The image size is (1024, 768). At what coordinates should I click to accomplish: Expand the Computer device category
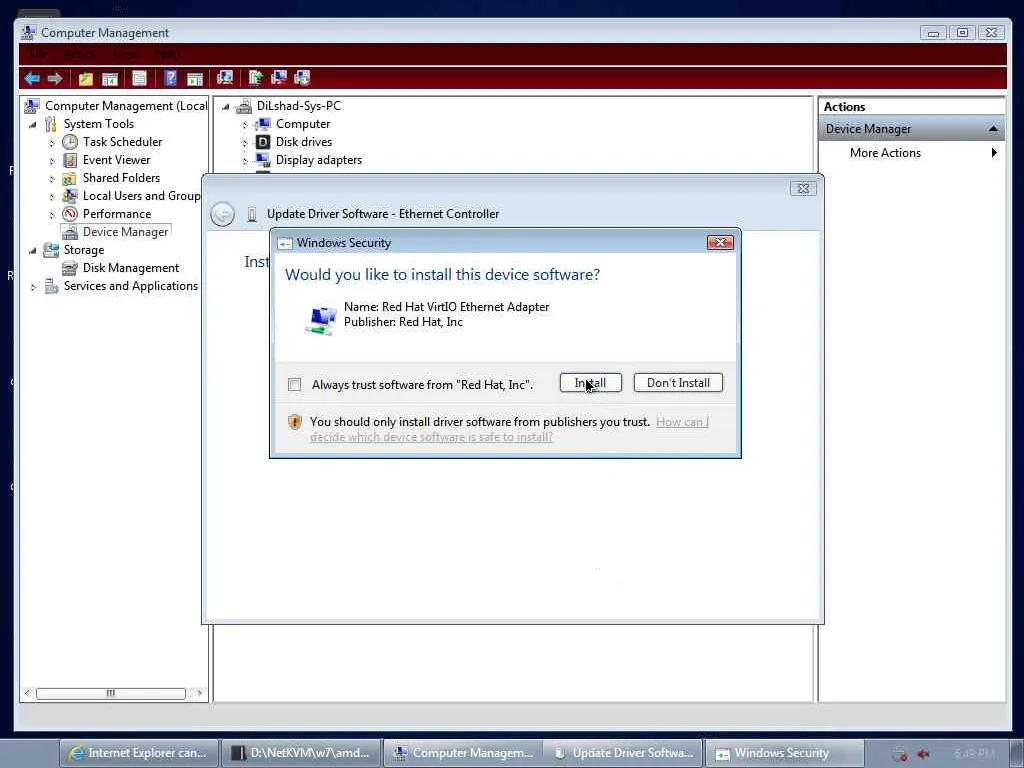[x=245, y=124]
